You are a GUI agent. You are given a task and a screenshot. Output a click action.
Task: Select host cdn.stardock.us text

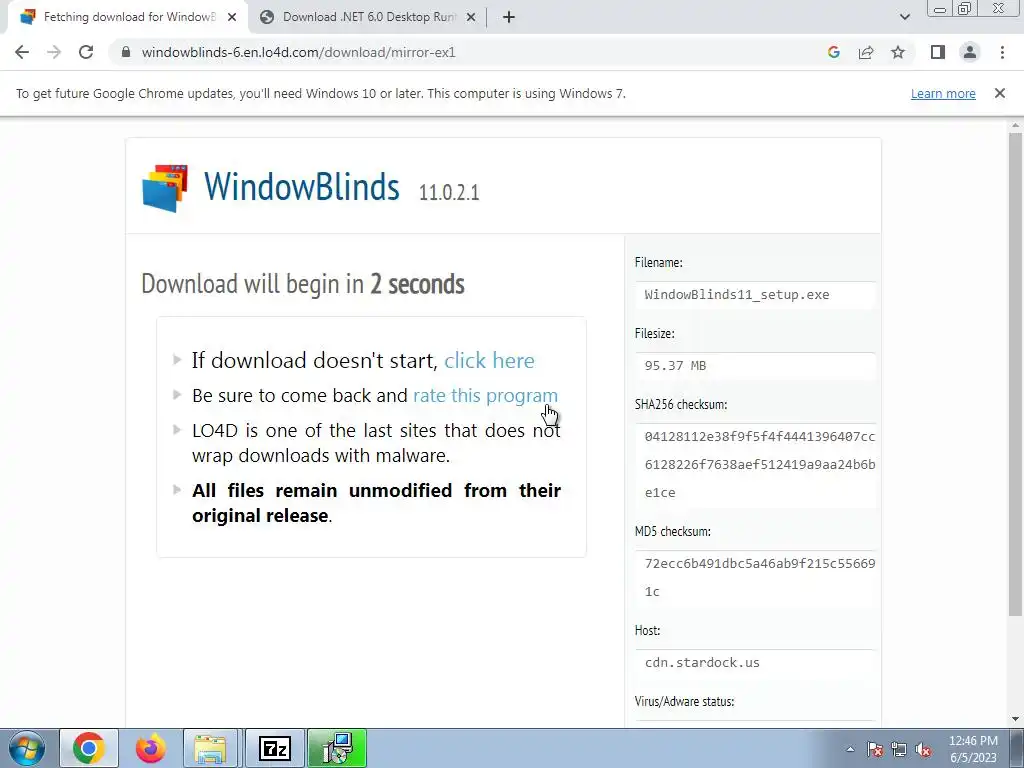702,662
